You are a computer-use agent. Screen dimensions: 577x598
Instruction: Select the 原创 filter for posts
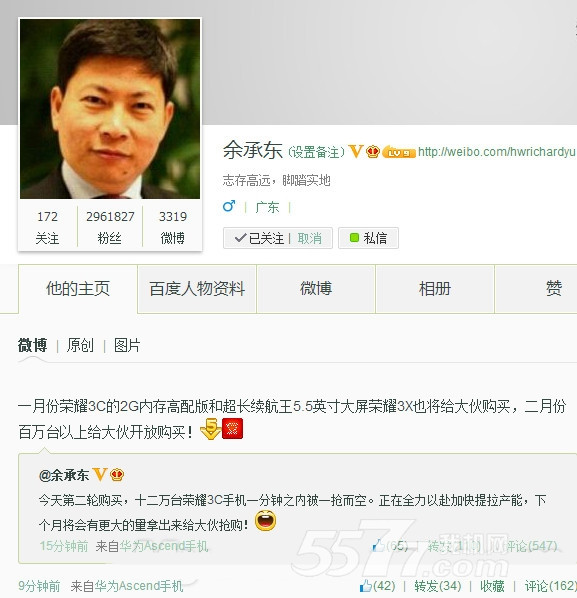point(80,346)
